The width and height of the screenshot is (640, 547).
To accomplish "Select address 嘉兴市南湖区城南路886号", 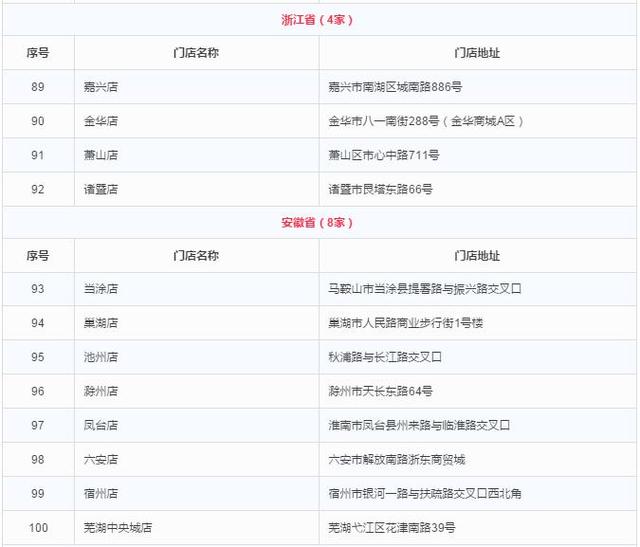I will point(395,87).
